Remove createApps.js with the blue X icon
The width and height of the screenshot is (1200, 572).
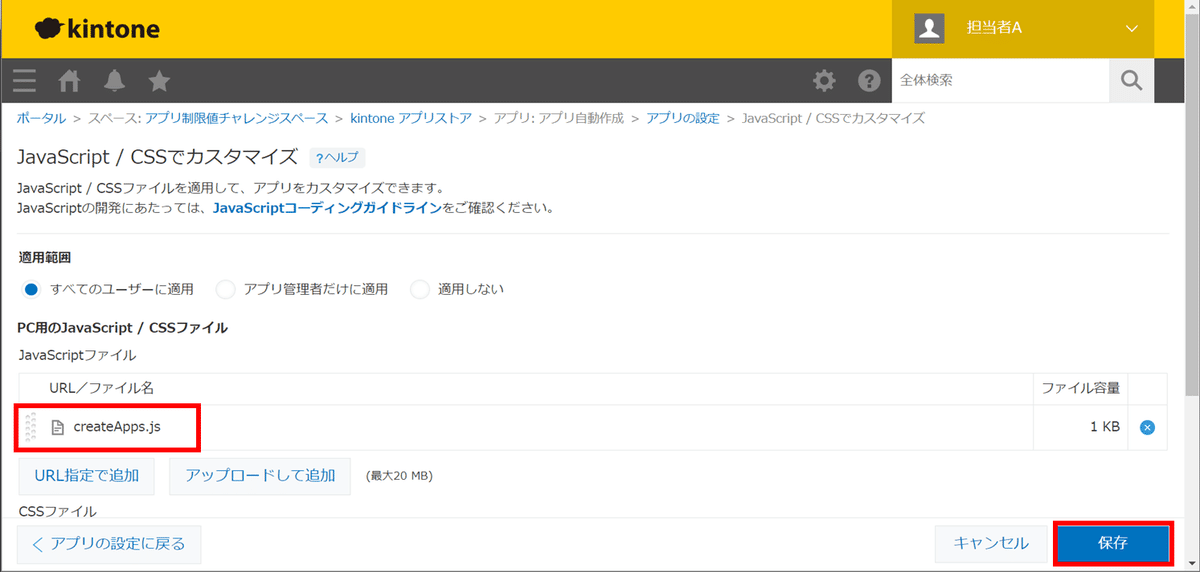click(x=1148, y=428)
